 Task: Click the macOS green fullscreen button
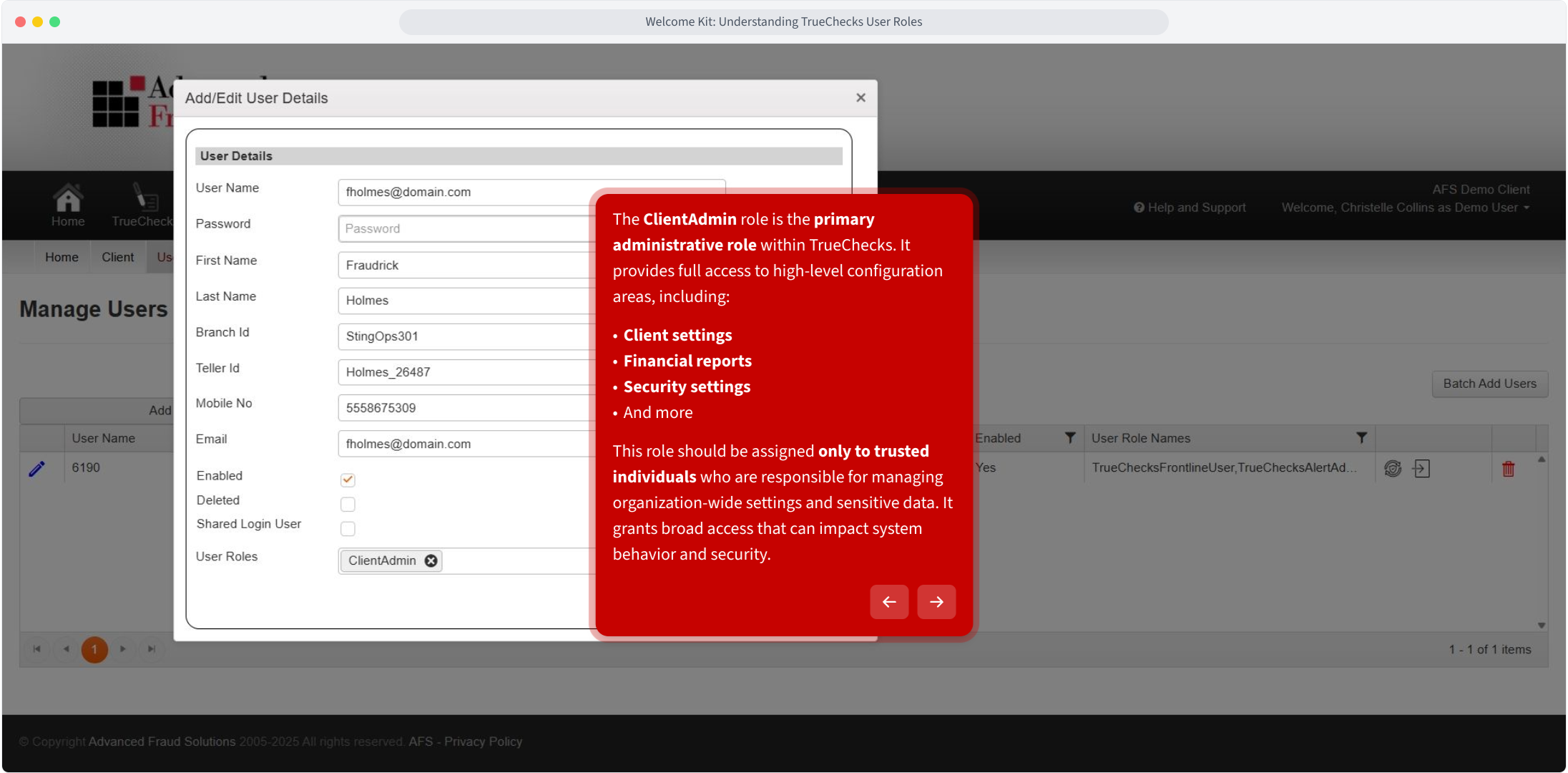(55, 21)
